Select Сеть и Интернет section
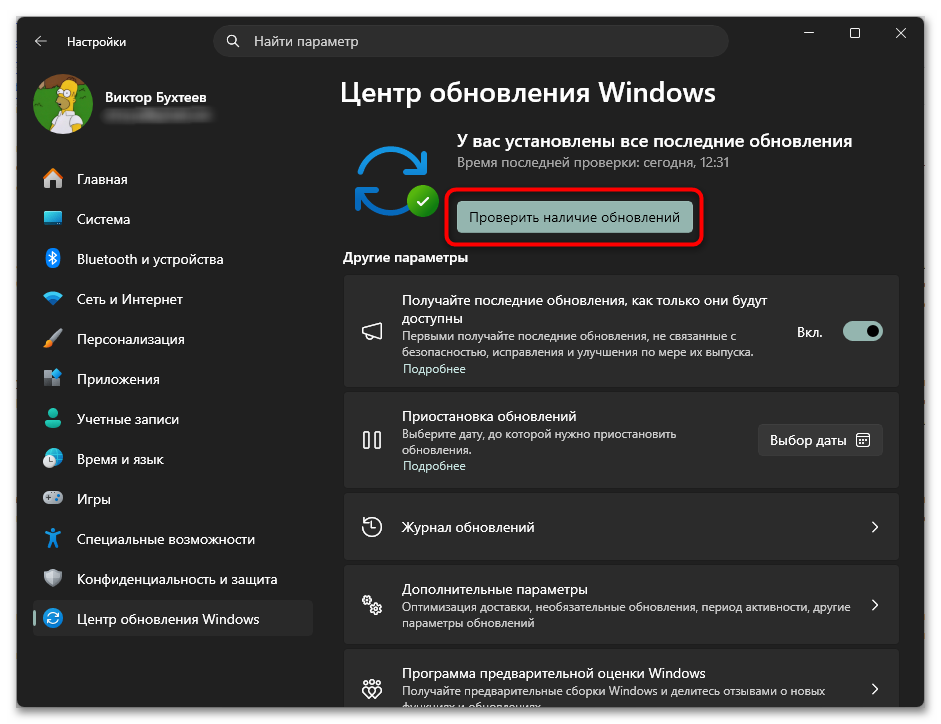The height and width of the screenshot is (724, 941). (x=173, y=299)
